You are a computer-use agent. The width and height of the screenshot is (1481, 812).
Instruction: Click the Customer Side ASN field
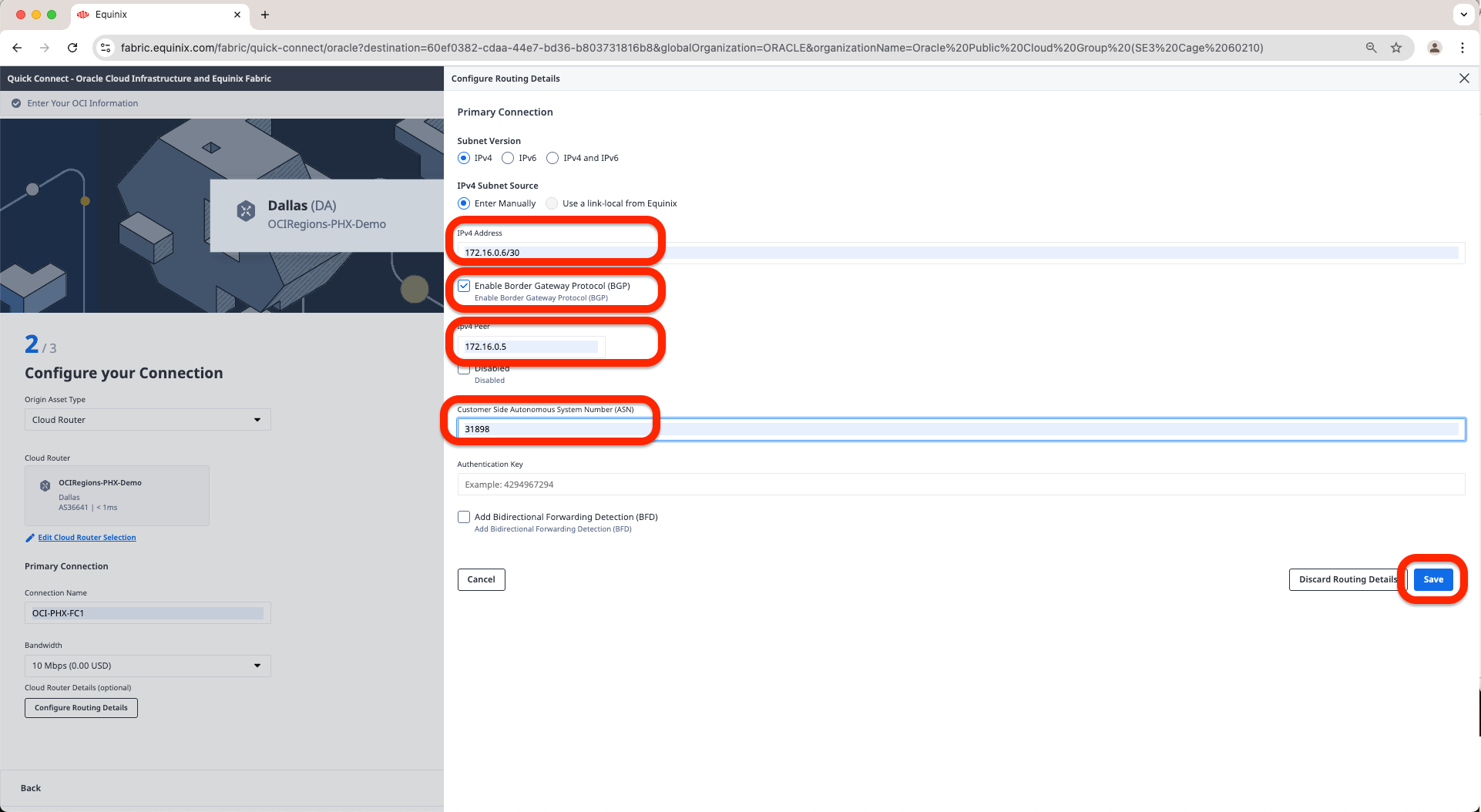(x=961, y=429)
